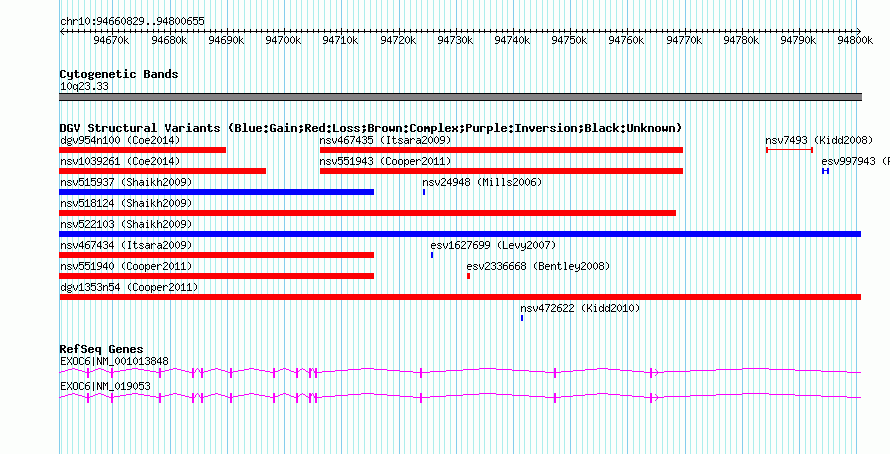Click the 94750k ruler tick label
The height and width of the screenshot is (454, 890).
click(x=570, y=40)
